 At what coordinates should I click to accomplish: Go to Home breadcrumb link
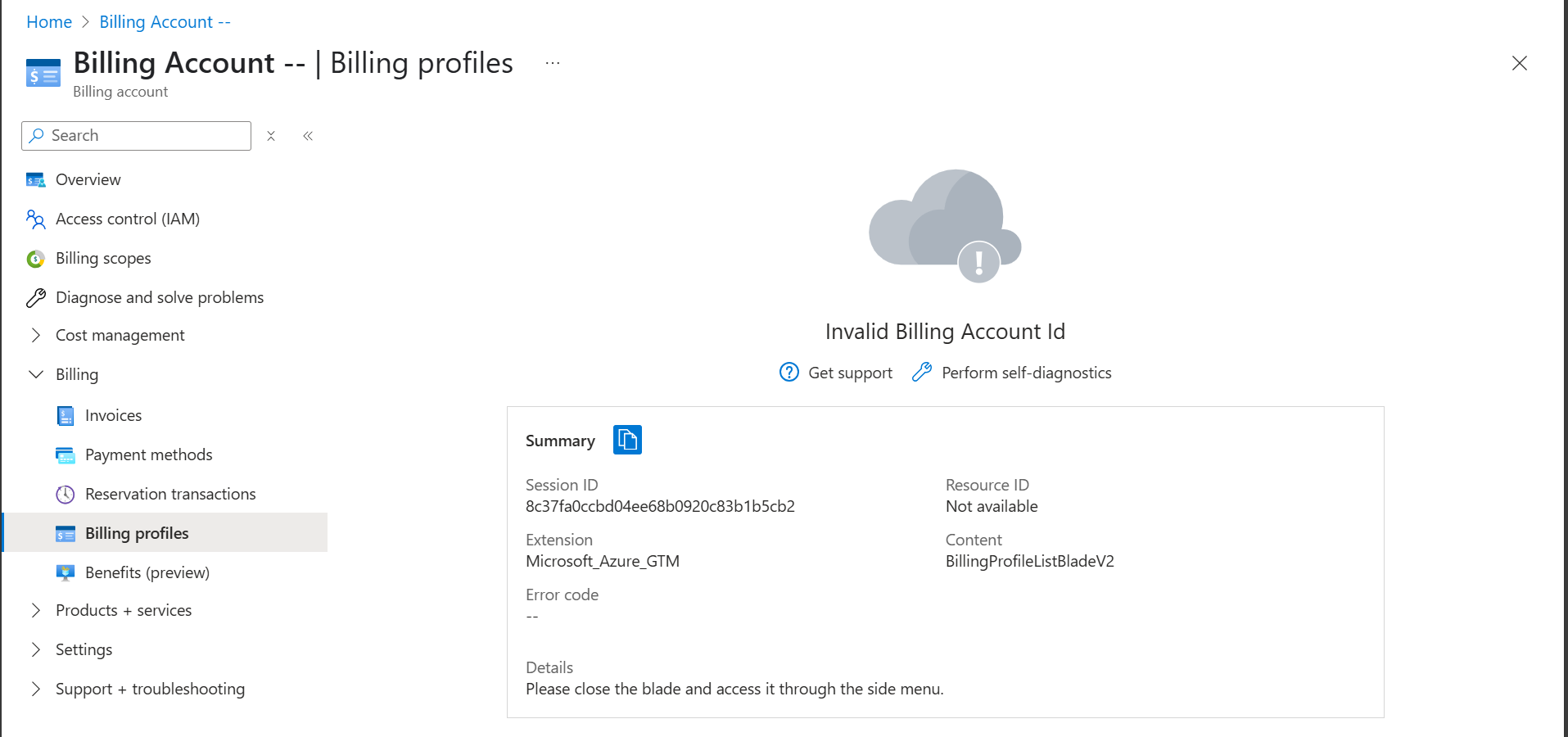(49, 22)
